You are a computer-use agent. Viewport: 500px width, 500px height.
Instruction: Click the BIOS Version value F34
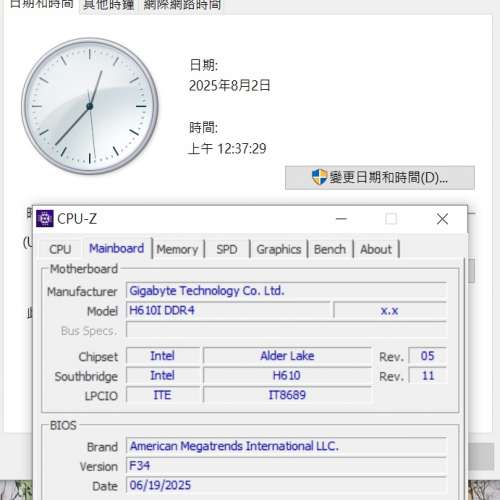[x=286, y=466]
